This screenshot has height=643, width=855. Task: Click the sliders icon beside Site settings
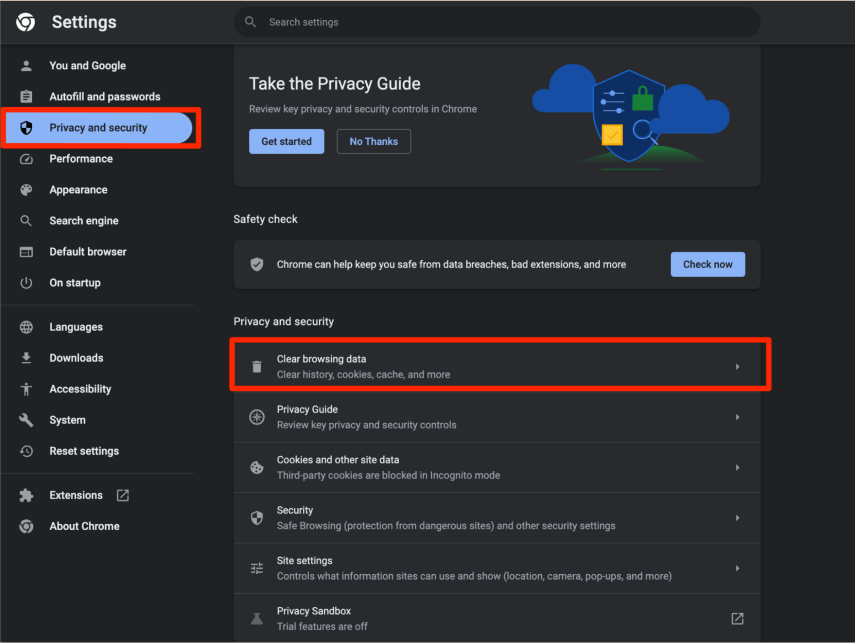coord(257,568)
